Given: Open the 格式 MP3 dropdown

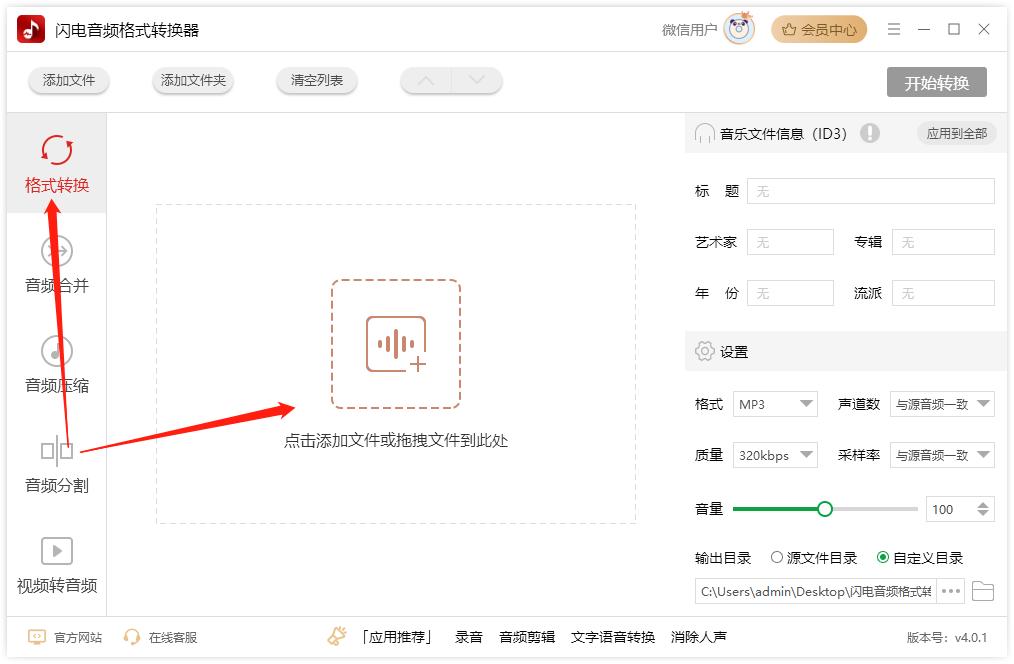Looking at the screenshot, I should (775, 404).
